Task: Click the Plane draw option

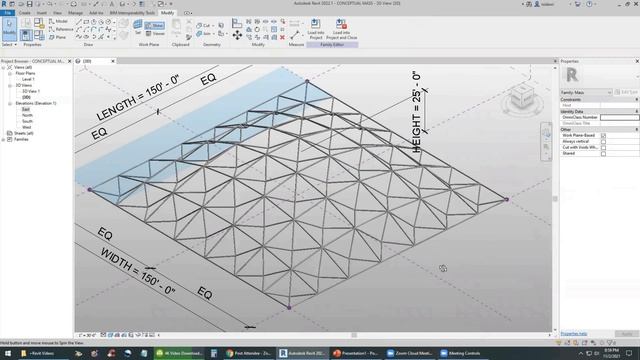Action: tap(58, 37)
